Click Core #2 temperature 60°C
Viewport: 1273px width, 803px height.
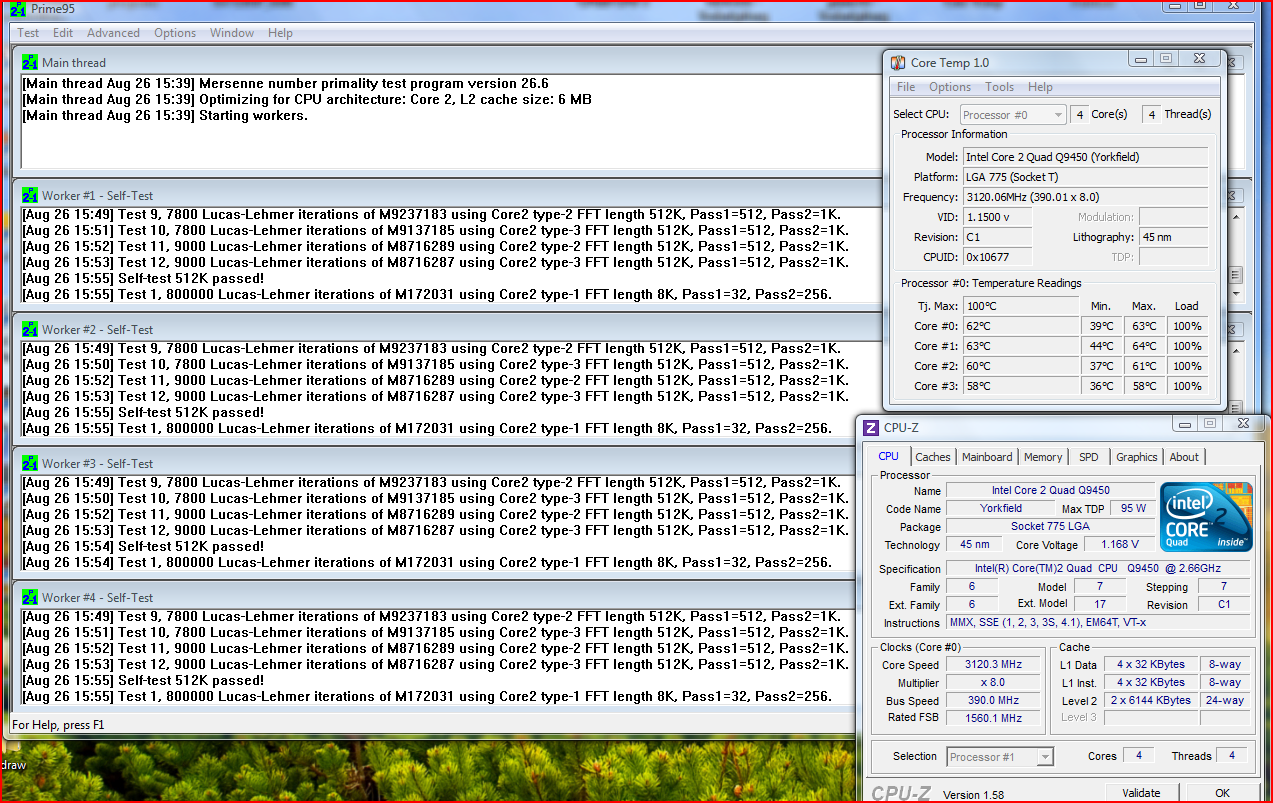tap(1020, 366)
